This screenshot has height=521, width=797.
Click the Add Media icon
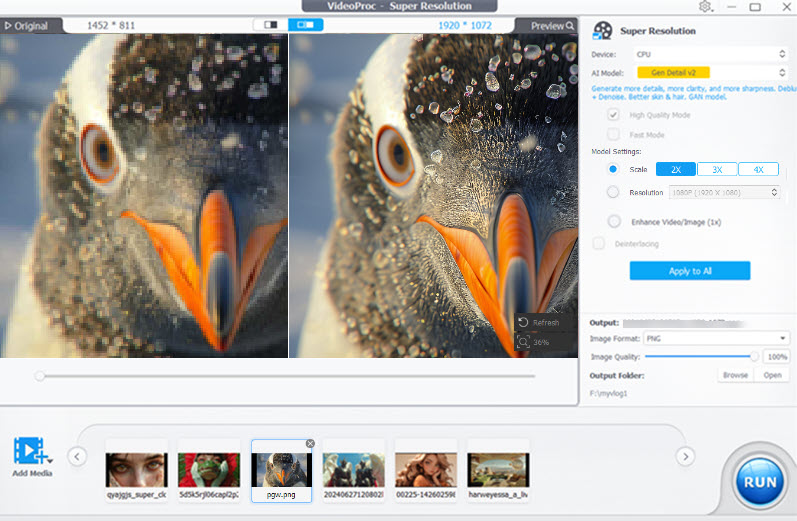coord(28,450)
